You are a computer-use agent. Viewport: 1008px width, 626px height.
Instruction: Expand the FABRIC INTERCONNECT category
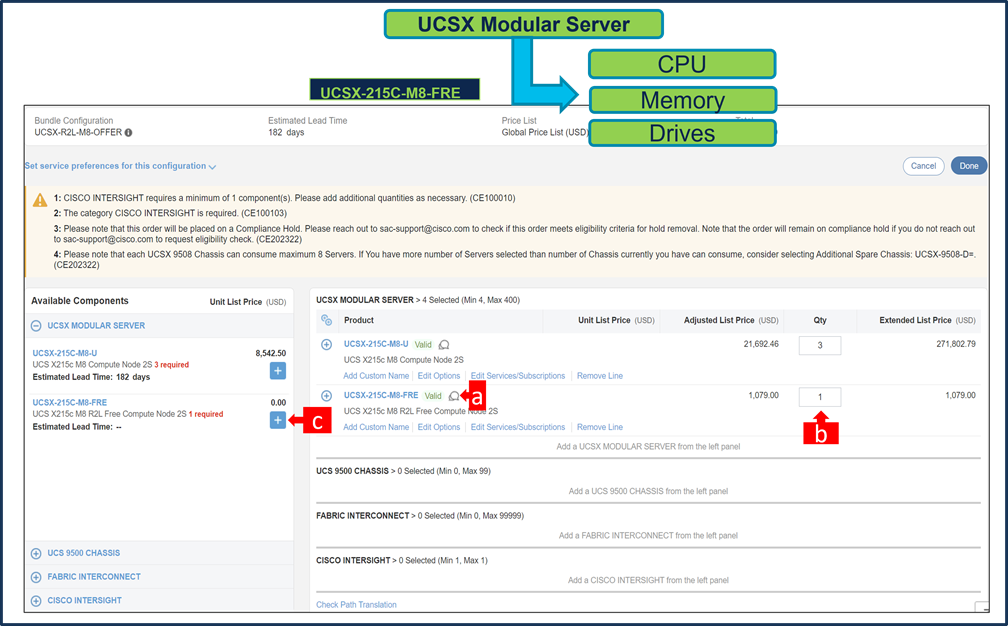click(x=37, y=577)
